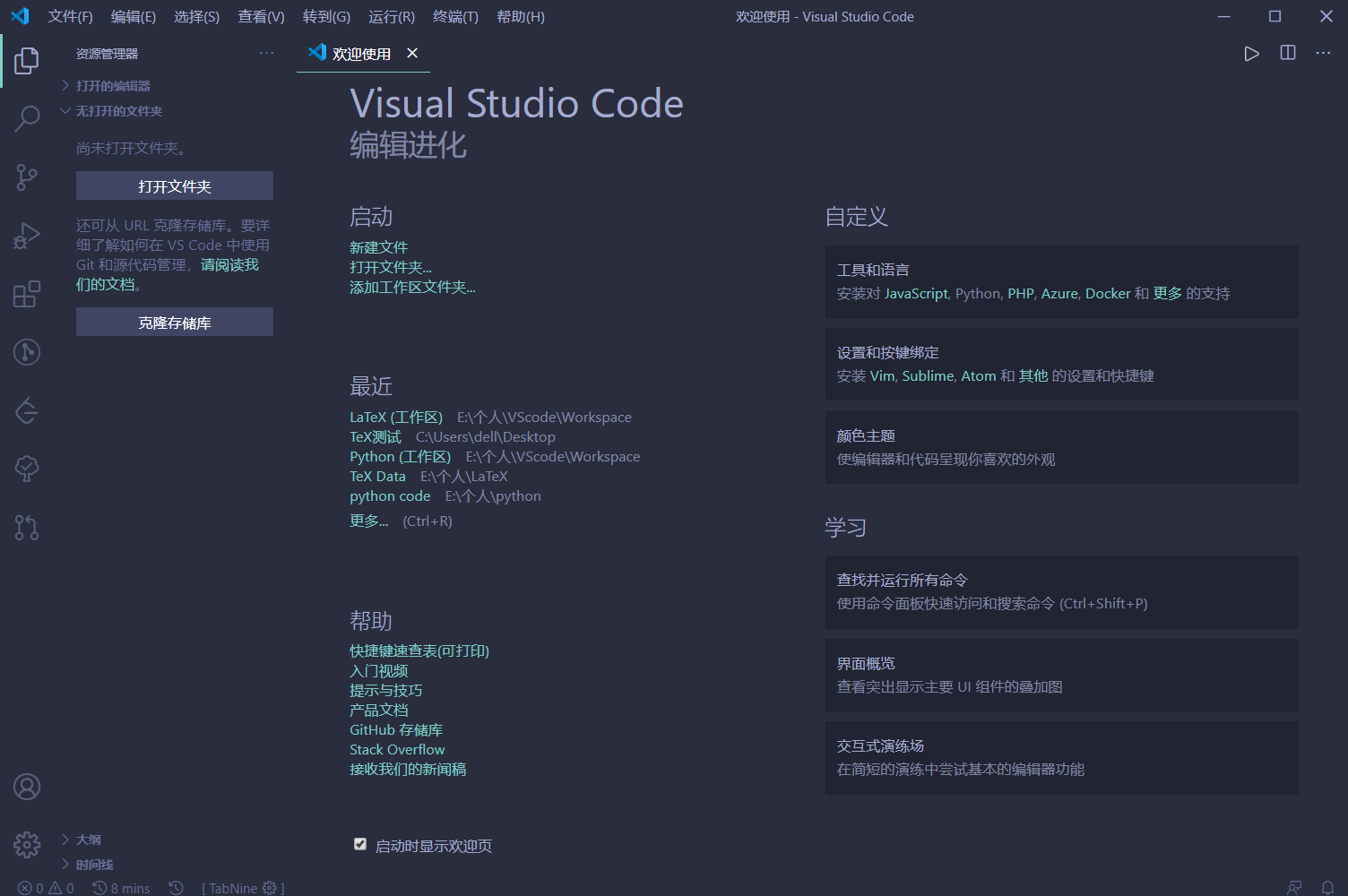
Task: Open the 选择(S) menu
Action: click(196, 16)
